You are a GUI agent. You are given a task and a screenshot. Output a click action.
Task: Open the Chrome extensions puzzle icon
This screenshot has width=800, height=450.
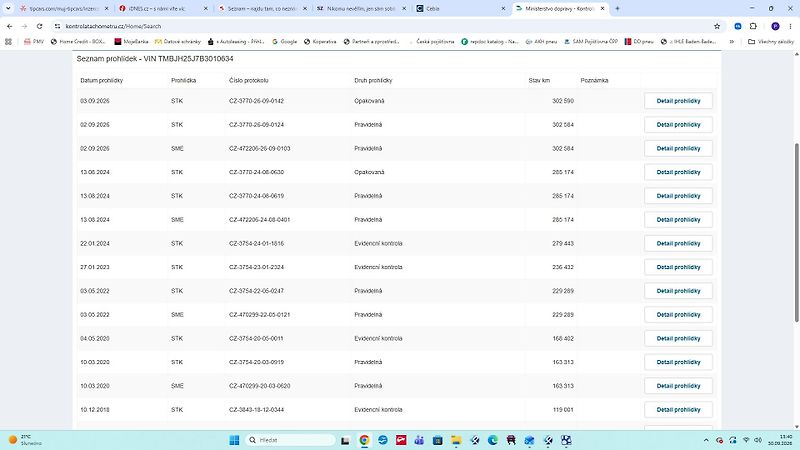(753, 26)
